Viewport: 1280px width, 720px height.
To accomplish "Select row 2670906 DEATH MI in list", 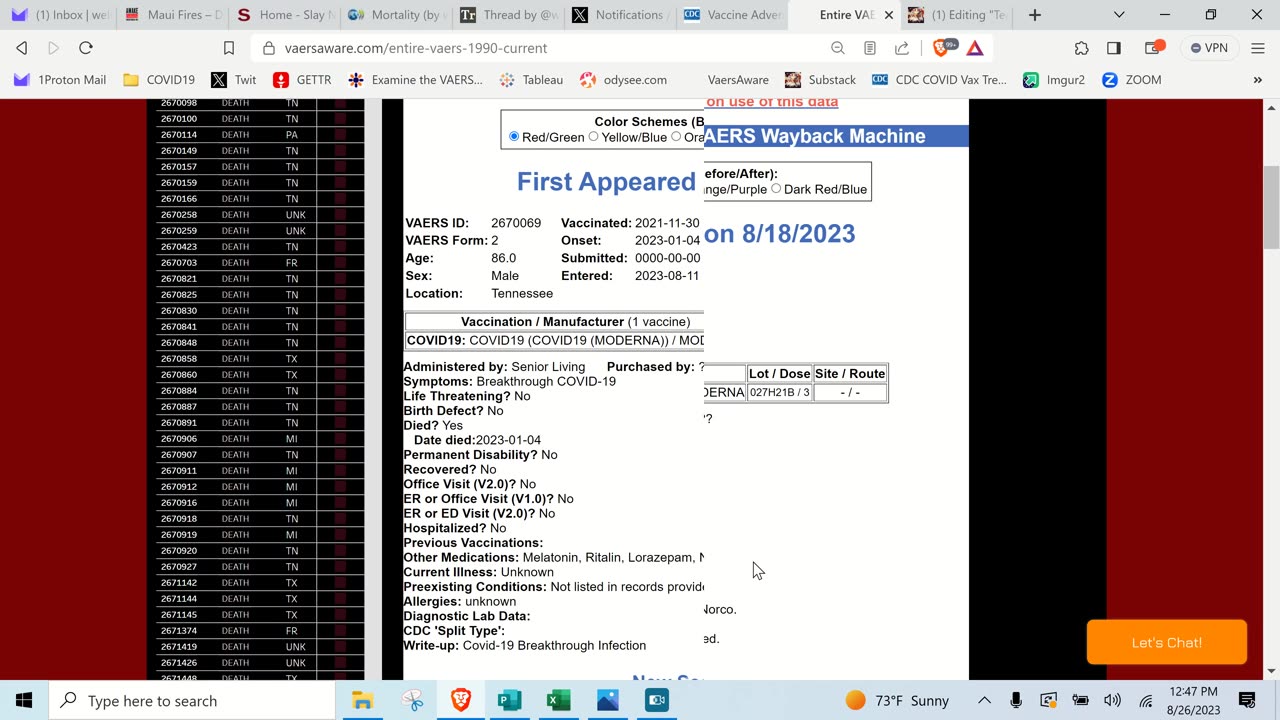I will click(x=260, y=439).
